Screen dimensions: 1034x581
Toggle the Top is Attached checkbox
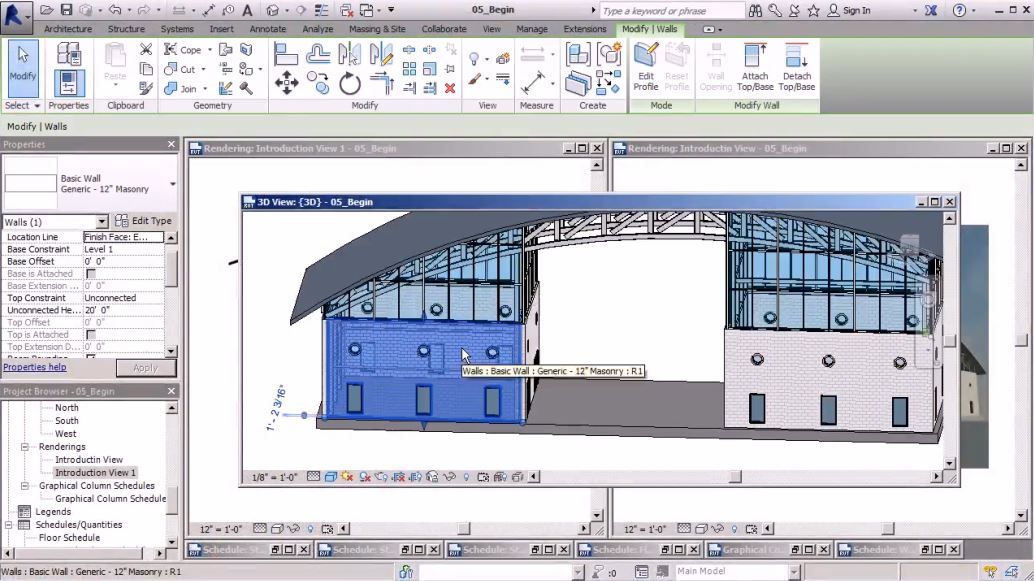(91, 335)
